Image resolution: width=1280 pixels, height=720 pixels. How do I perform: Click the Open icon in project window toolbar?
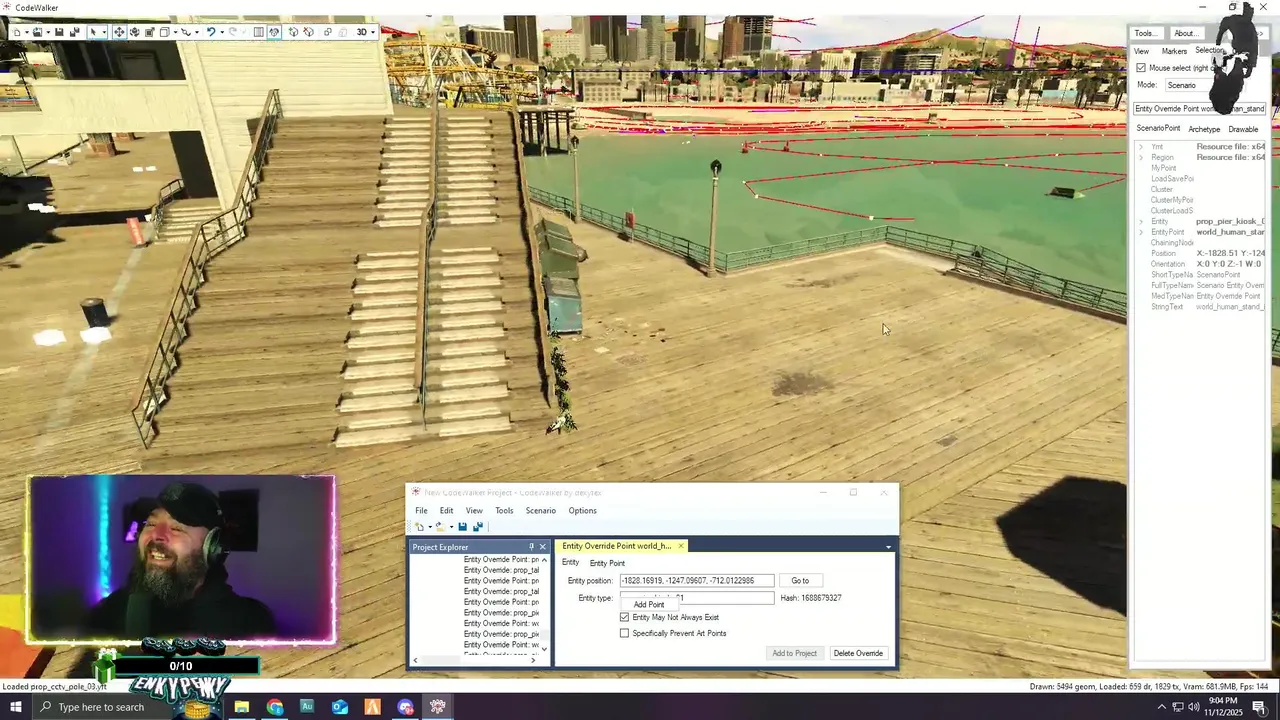tap(439, 527)
